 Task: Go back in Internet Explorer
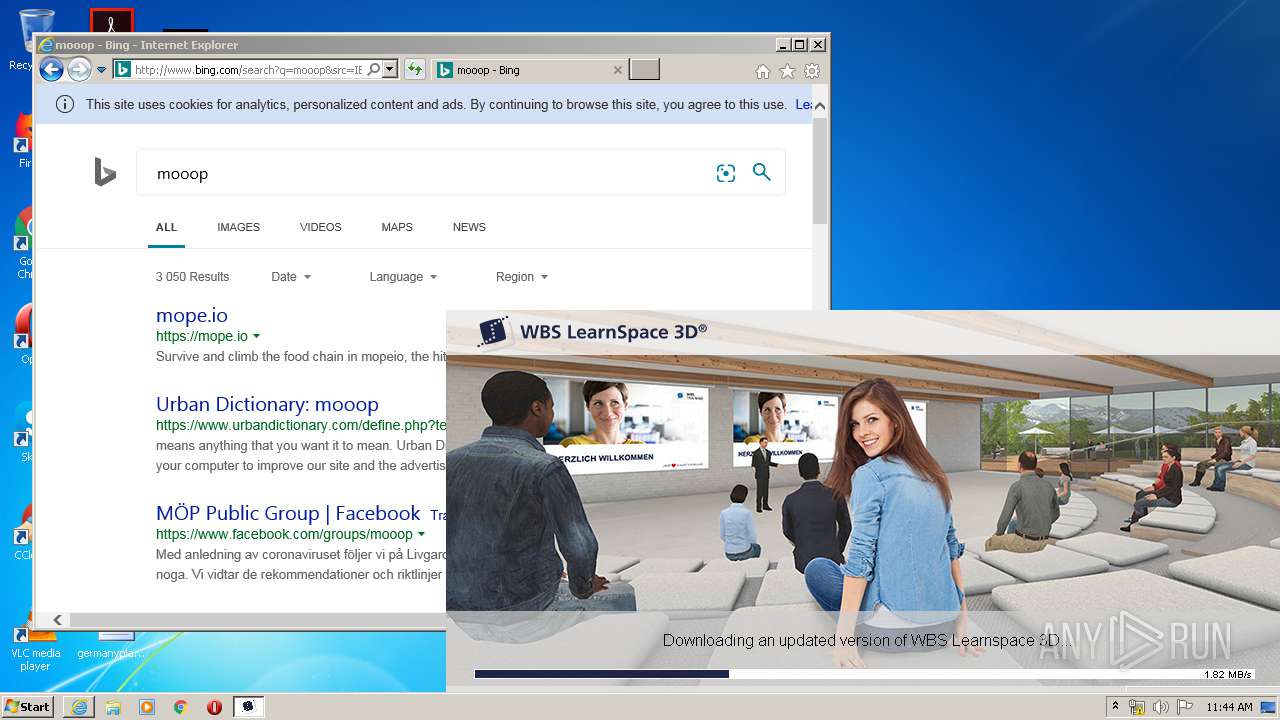tap(51, 70)
